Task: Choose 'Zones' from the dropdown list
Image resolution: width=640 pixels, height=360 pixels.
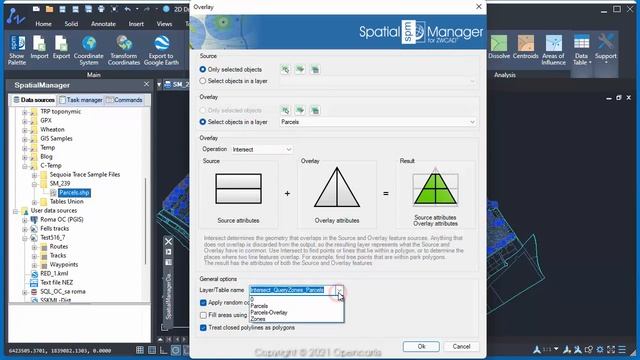Action: 258,319
